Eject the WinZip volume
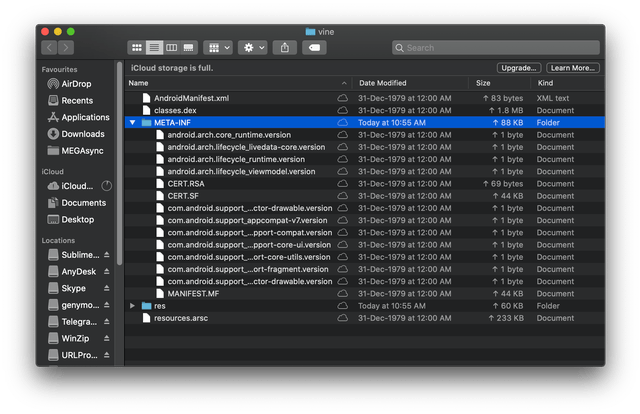This screenshot has height=414, width=640. click(107, 338)
